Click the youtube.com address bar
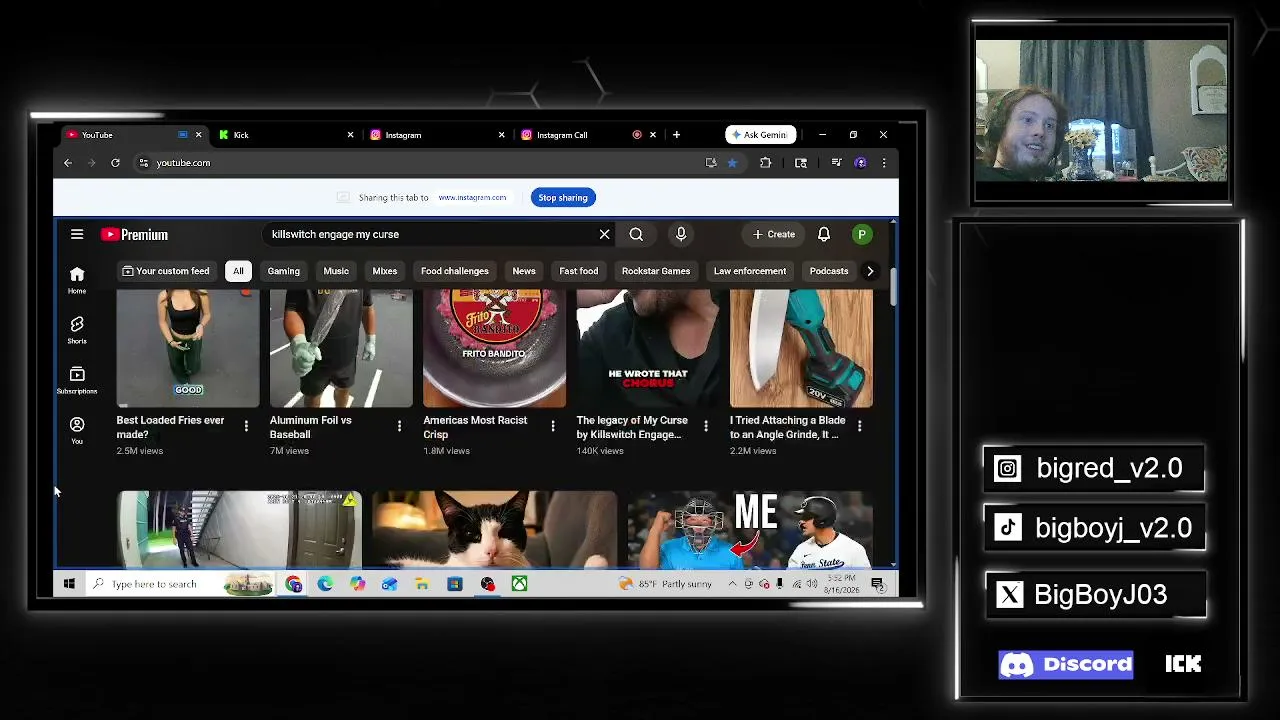The width and height of the screenshot is (1280, 720). [420, 163]
